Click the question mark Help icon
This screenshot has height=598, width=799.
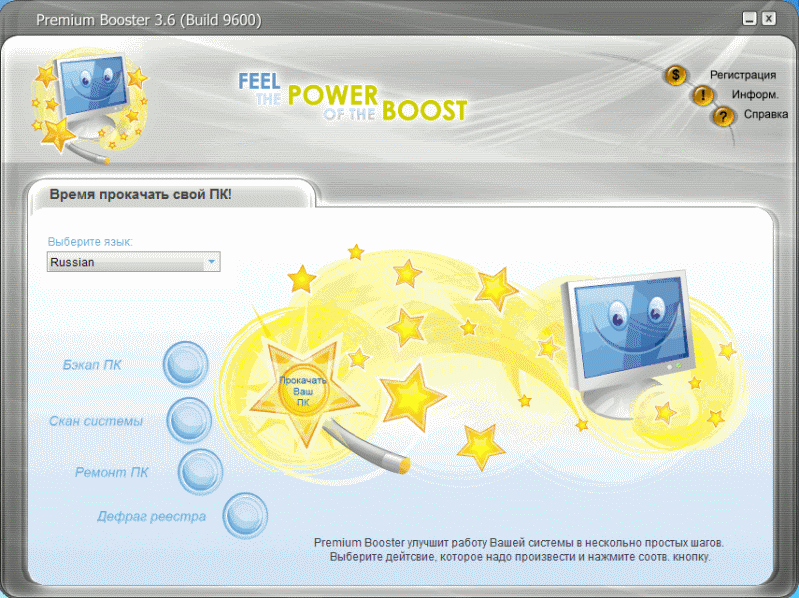click(723, 117)
